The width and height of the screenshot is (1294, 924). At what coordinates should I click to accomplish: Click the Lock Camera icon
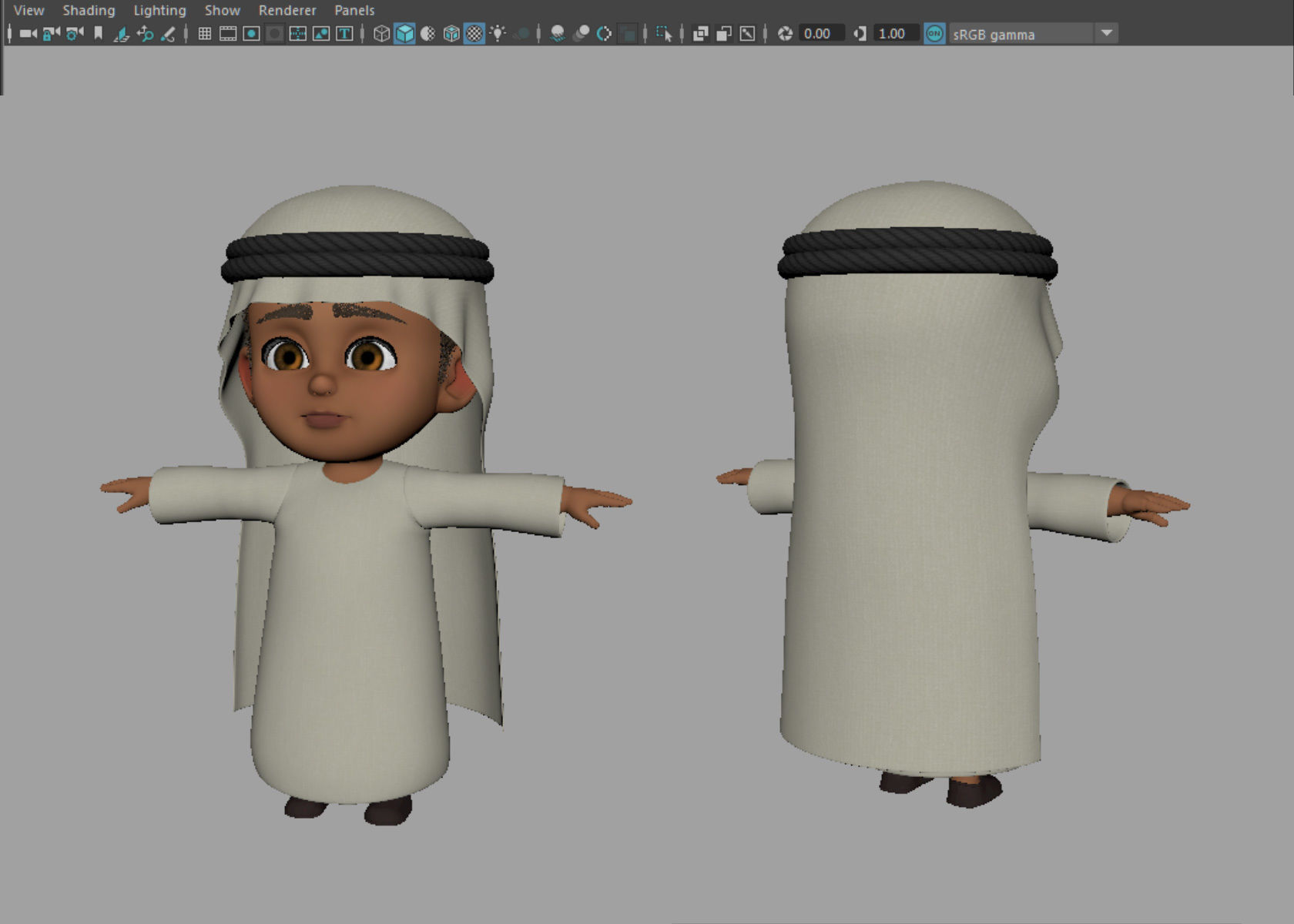pyautogui.click(x=51, y=33)
